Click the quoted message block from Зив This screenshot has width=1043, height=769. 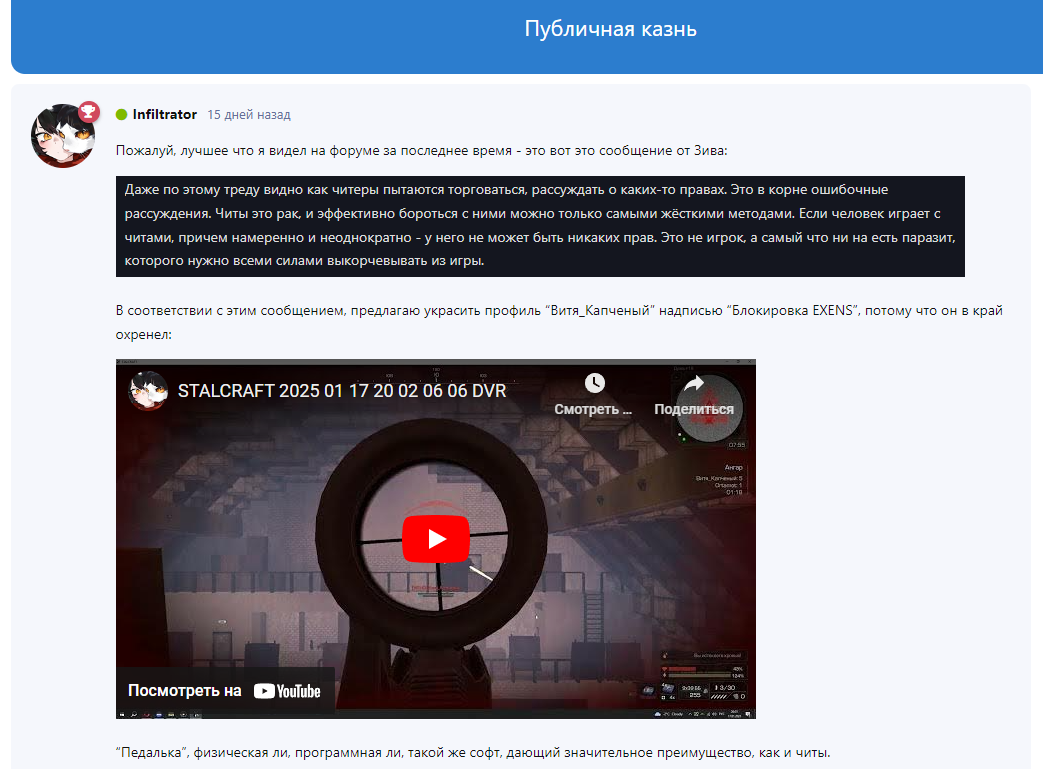(x=540, y=226)
